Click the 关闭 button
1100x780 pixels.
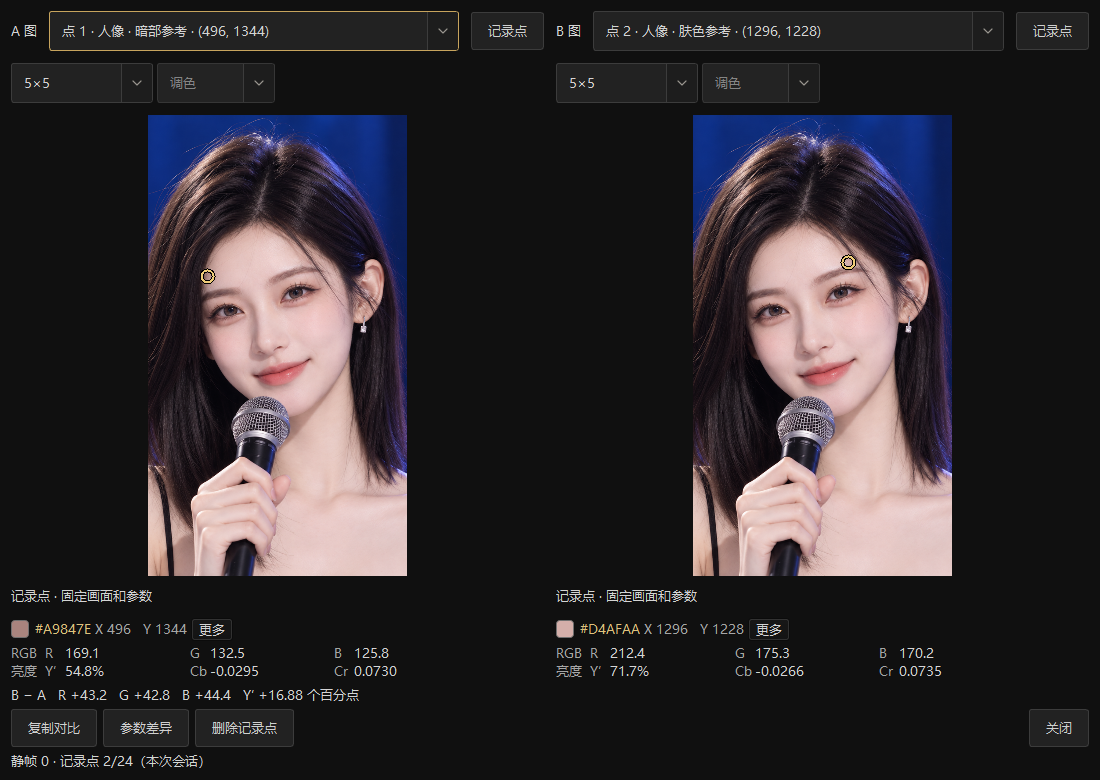[x=1059, y=728]
